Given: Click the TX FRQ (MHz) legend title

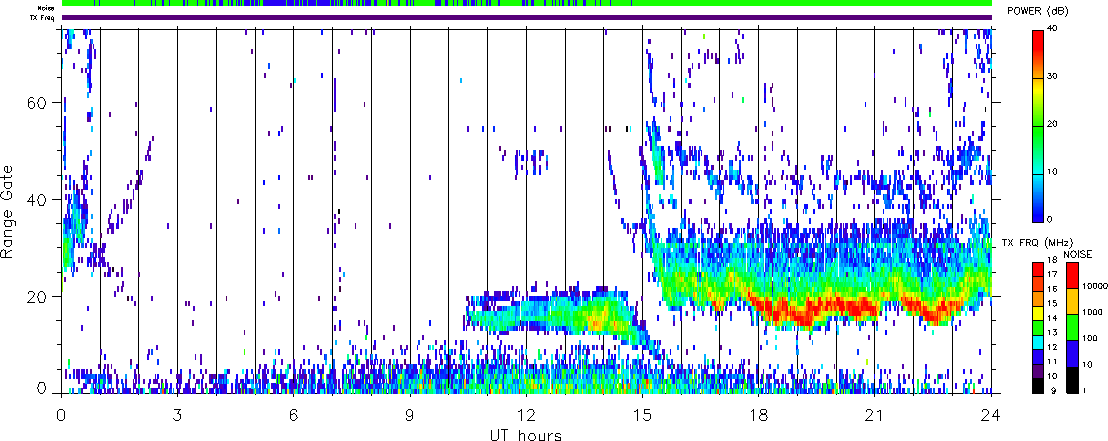Looking at the screenshot, I should pyautogui.click(x=1037, y=242).
